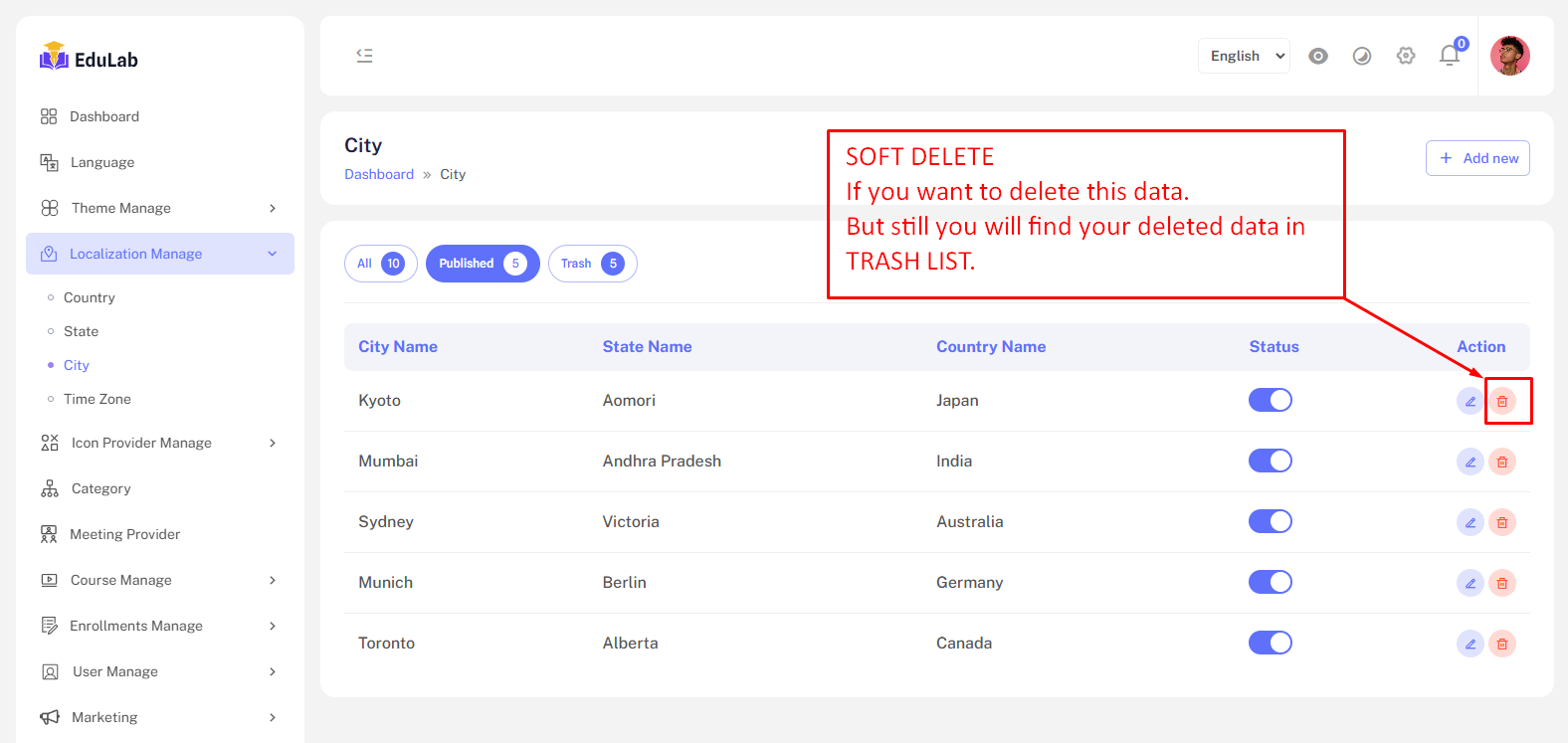Toggle dark mode icon in header
This screenshot has height=743, width=1568.
click(x=1362, y=56)
